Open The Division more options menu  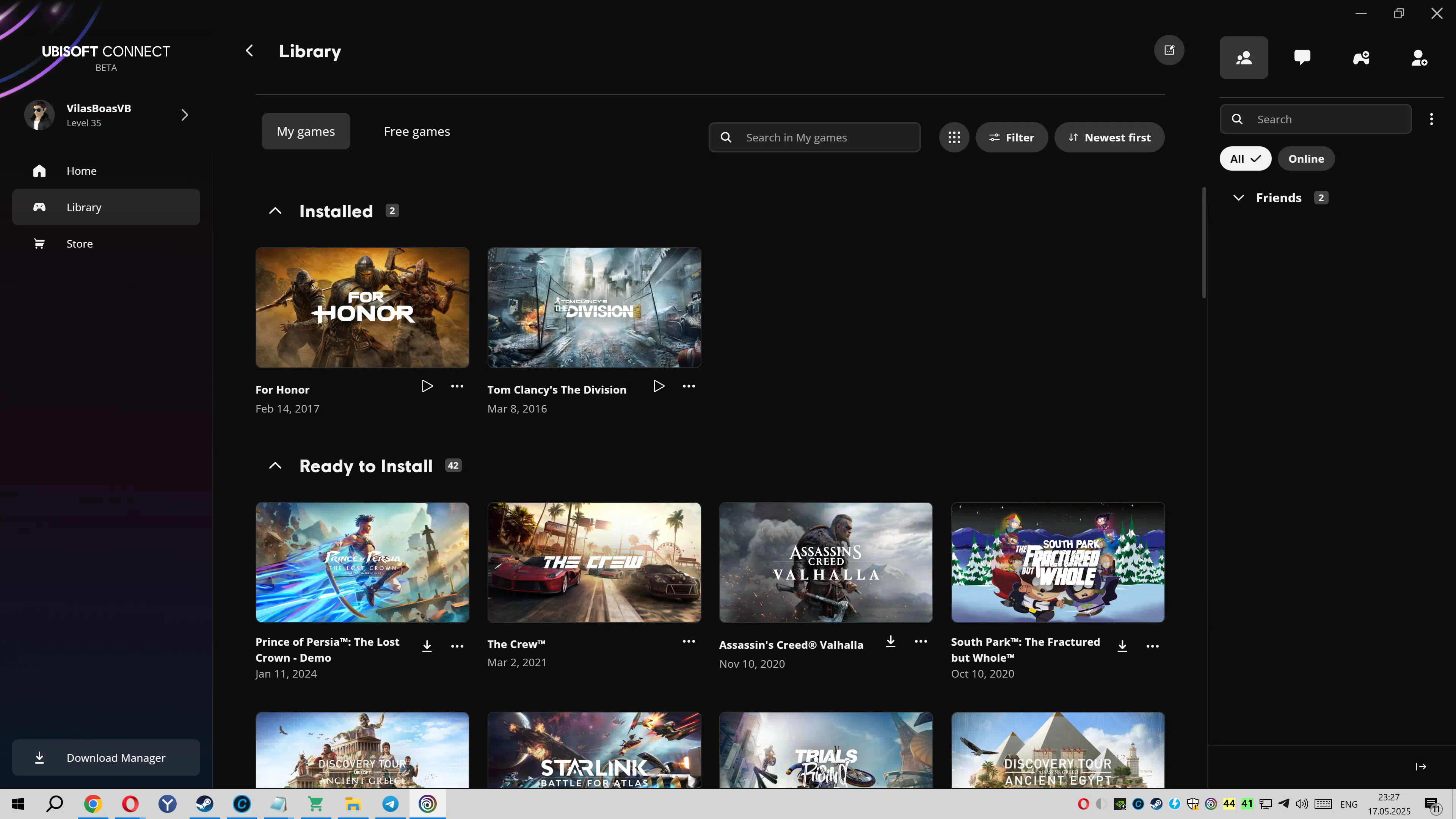(x=689, y=386)
